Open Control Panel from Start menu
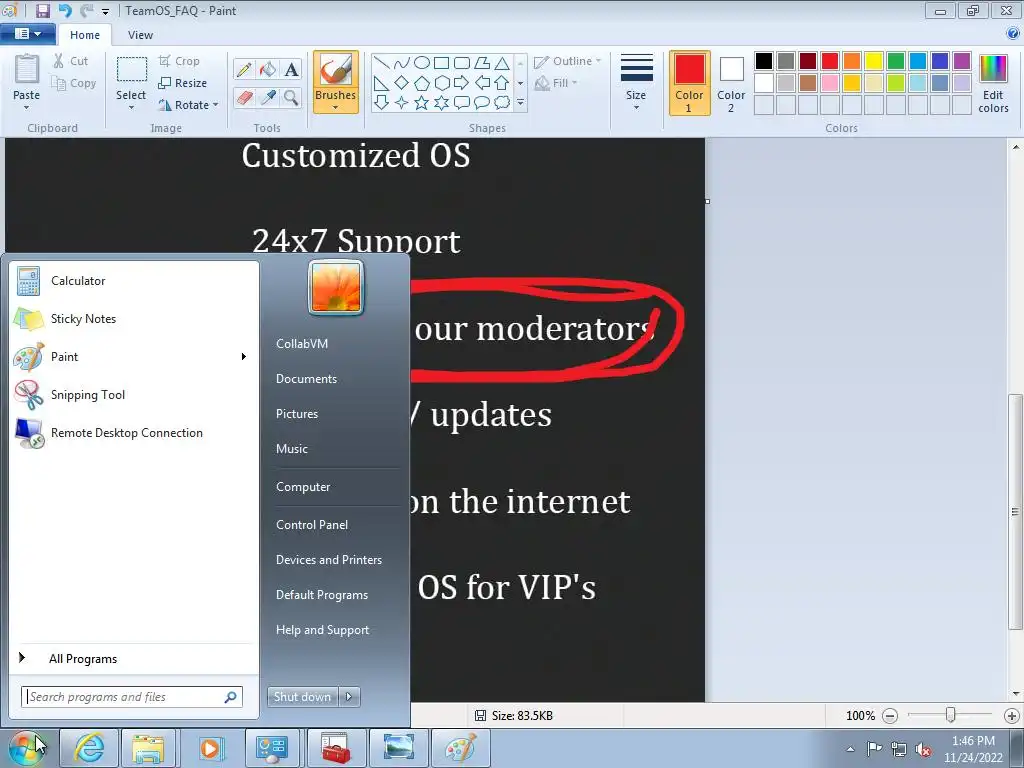The height and width of the screenshot is (768, 1024). coord(312,525)
